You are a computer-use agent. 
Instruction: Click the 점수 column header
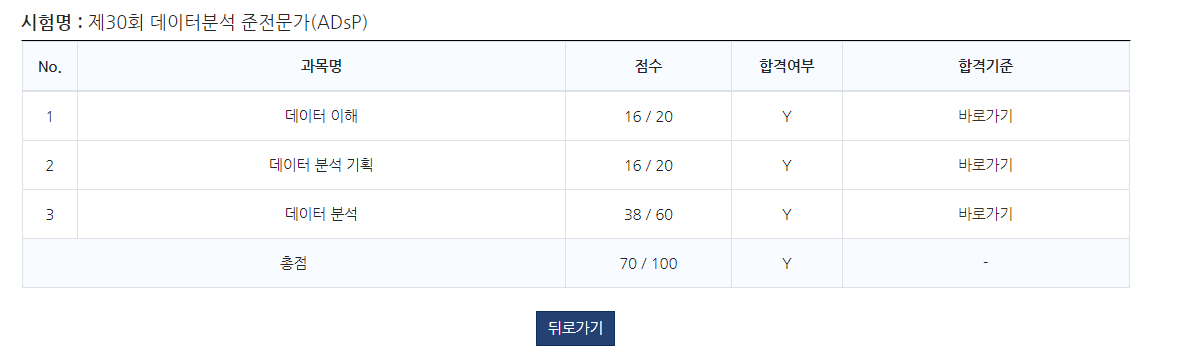coord(648,67)
